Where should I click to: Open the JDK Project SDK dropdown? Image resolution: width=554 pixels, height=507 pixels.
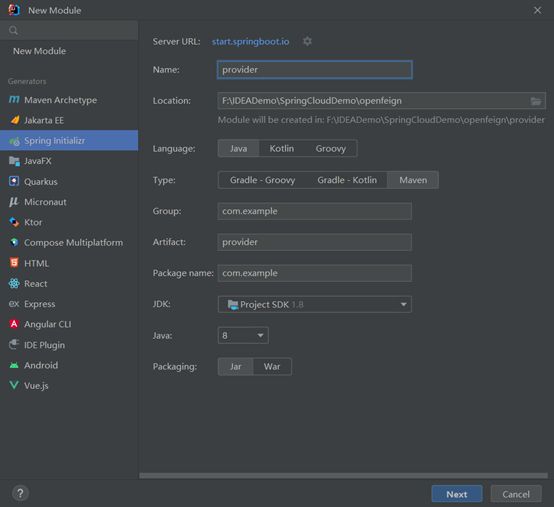tap(314, 305)
